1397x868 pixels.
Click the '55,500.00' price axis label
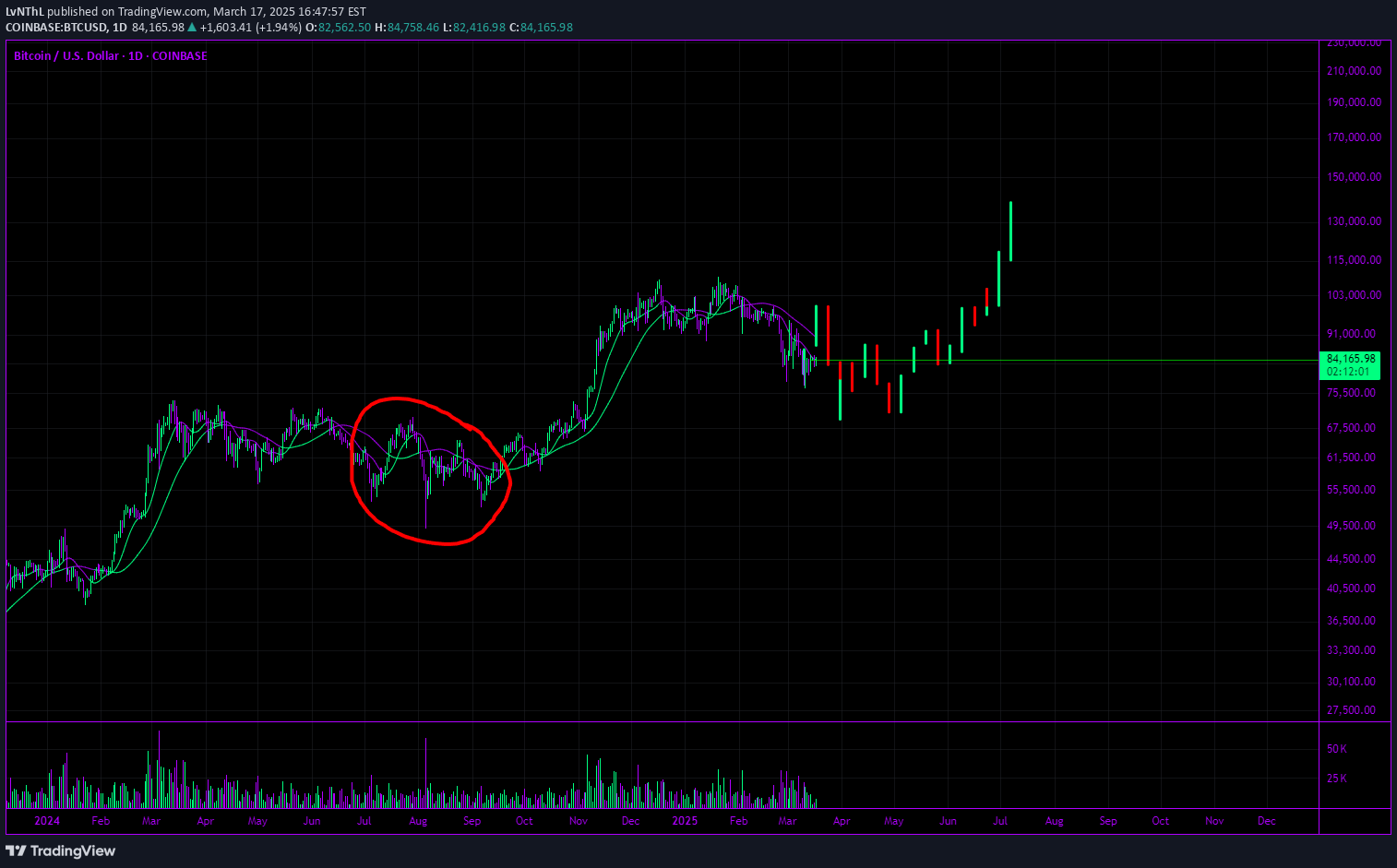point(1351,490)
